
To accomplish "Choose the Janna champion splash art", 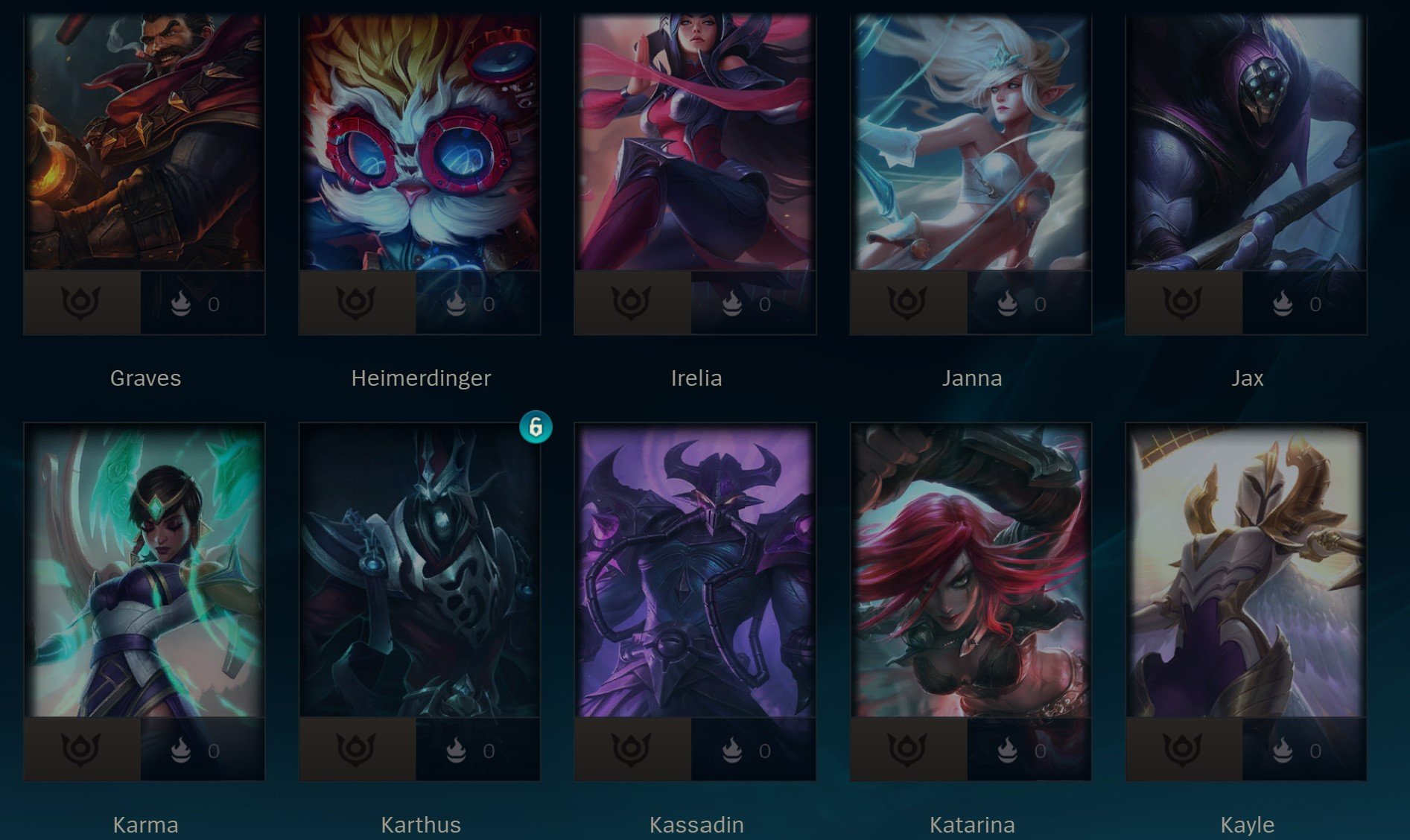I will pos(971,143).
